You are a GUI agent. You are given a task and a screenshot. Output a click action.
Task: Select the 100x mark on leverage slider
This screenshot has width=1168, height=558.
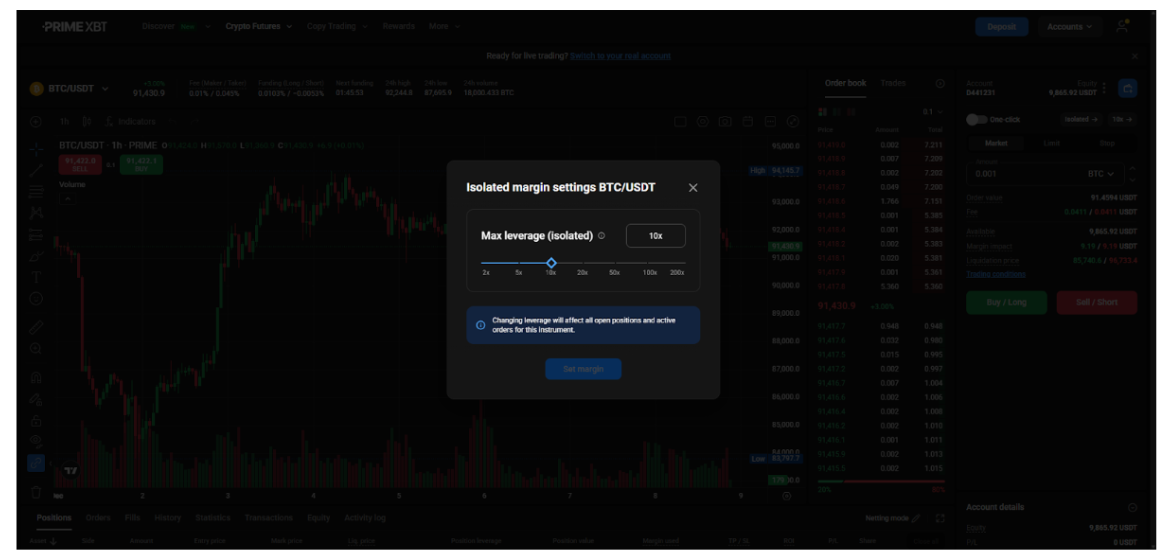pyautogui.click(x=650, y=273)
